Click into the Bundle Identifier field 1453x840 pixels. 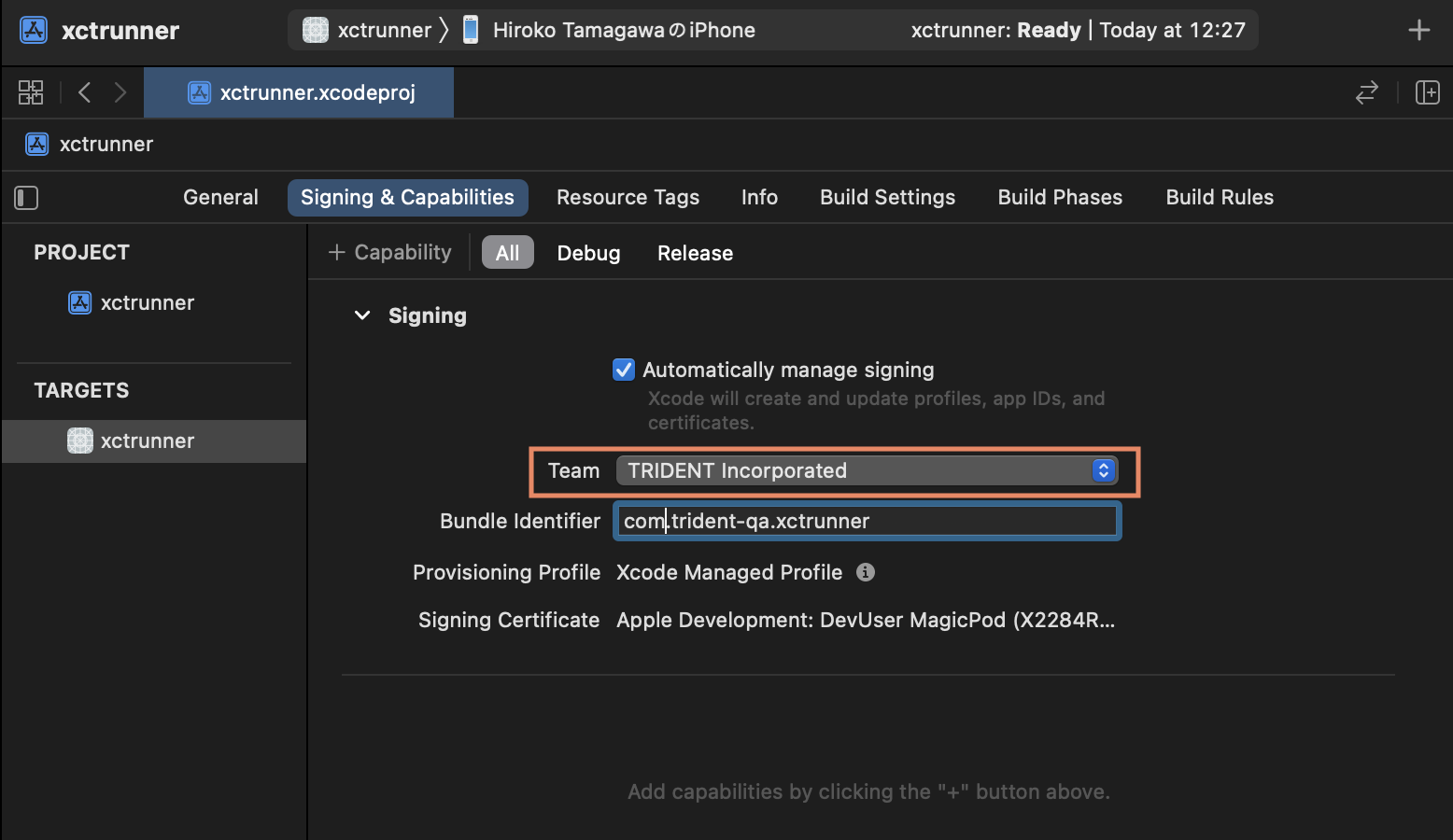click(x=867, y=521)
